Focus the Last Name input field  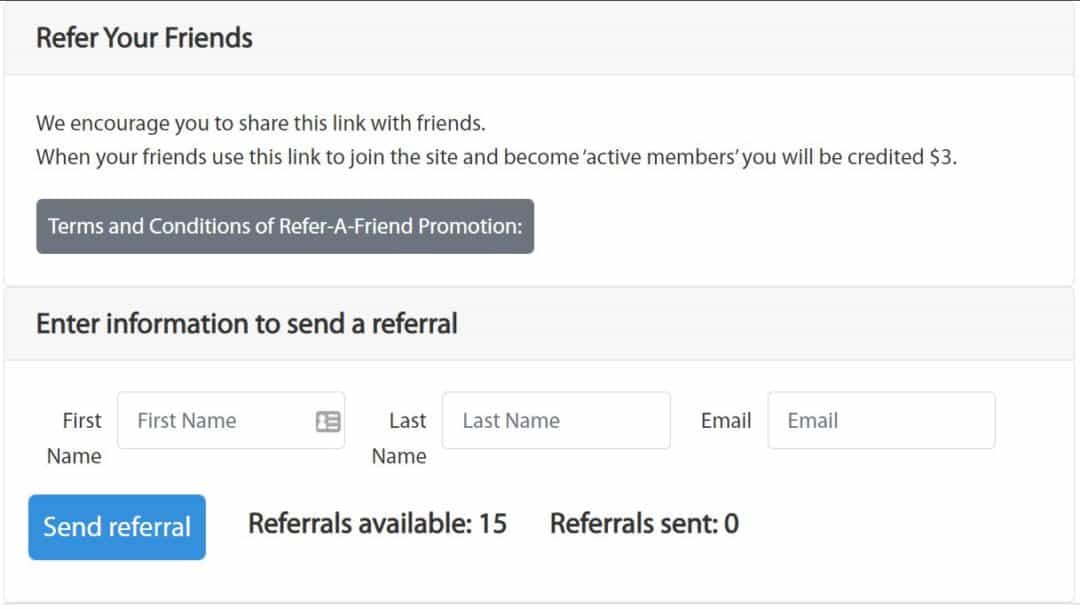pyautogui.click(x=557, y=420)
